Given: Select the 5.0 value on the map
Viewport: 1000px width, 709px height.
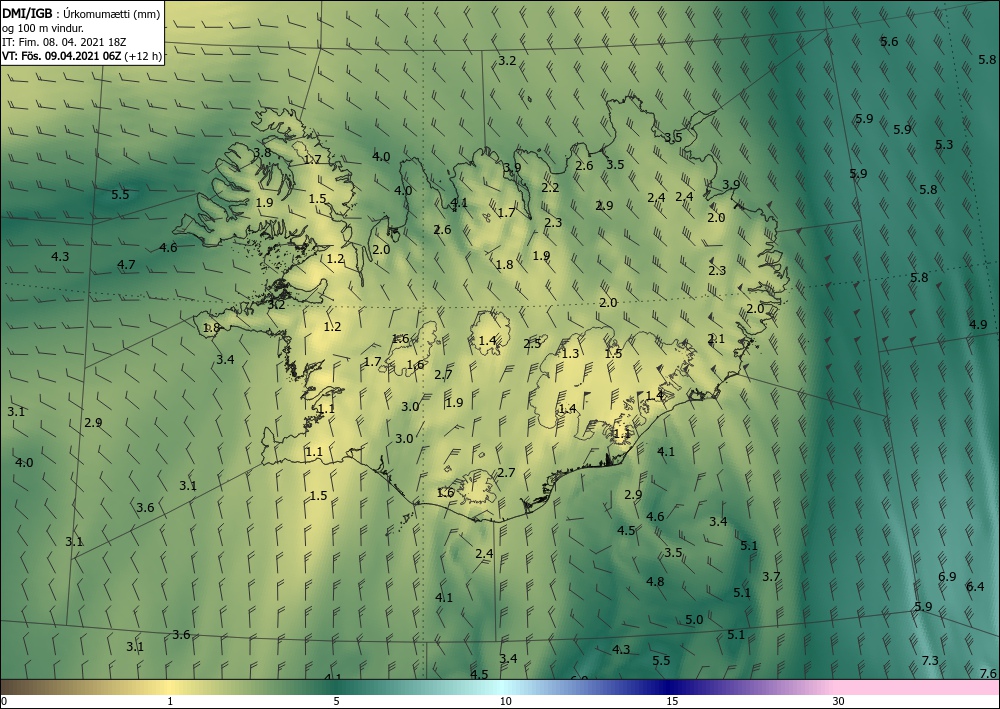Looking at the screenshot, I should coord(694,620).
